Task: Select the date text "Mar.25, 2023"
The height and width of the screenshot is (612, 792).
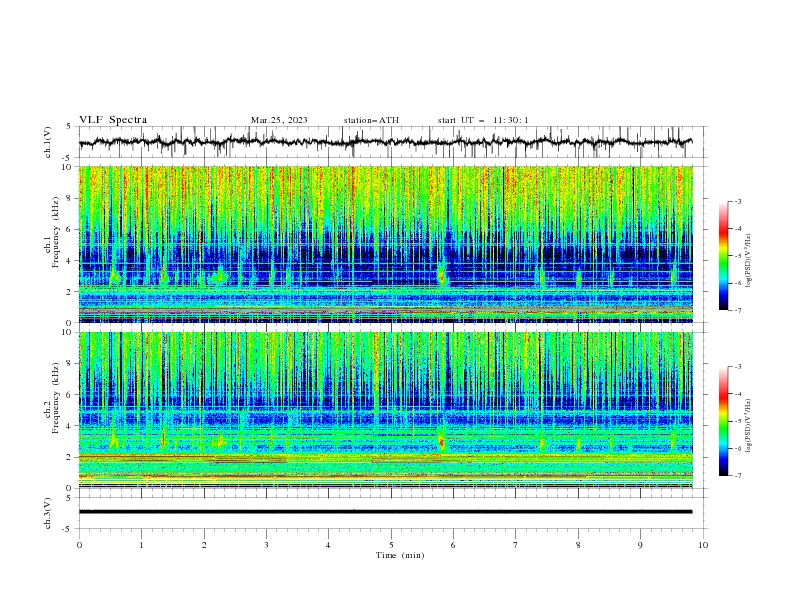Action: tap(279, 120)
